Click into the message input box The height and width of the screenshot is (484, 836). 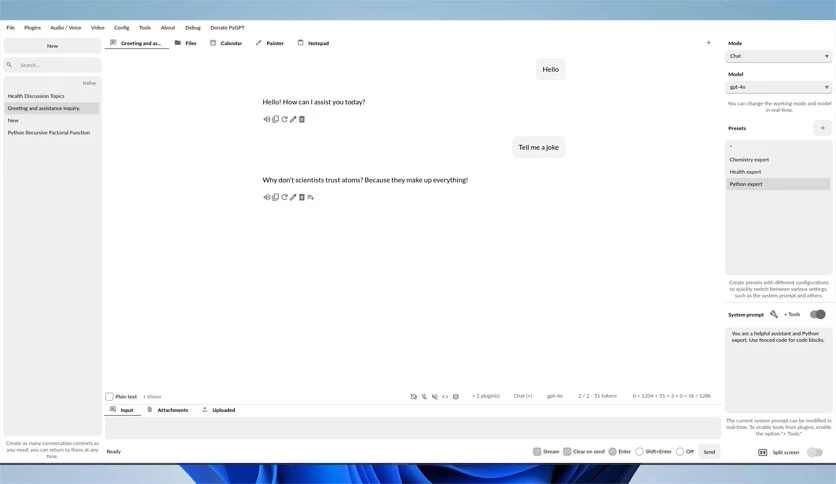pyautogui.click(x=413, y=428)
